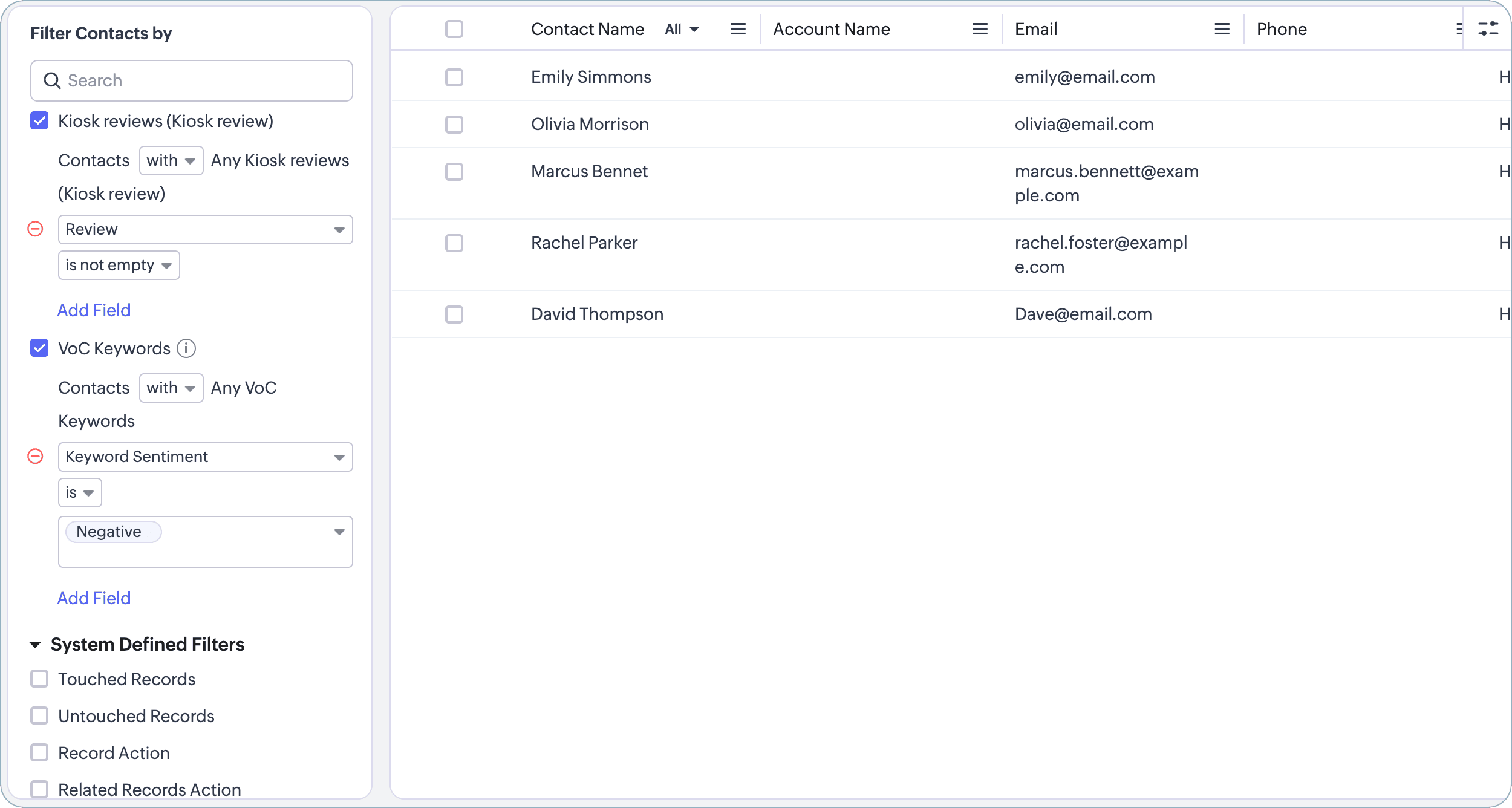The height and width of the screenshot is (808, 1512).
Task: Open the David Thompson contact record
Action: click(597, 314)
